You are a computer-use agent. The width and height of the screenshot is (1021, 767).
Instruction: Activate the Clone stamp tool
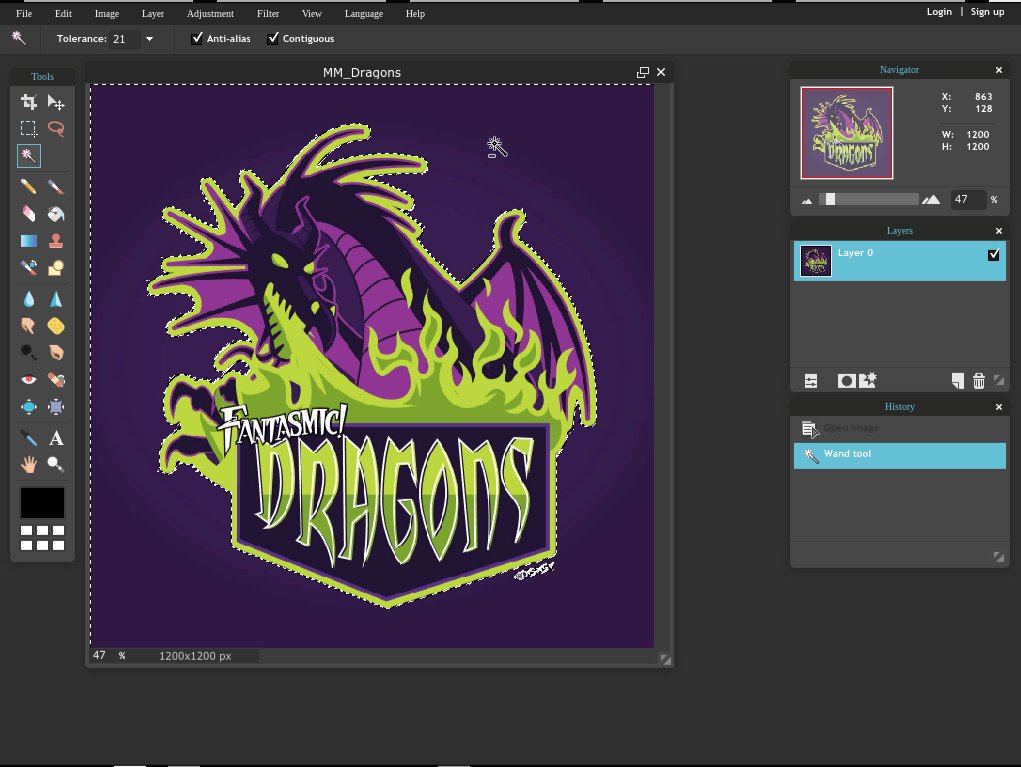(x=56, y=240)
